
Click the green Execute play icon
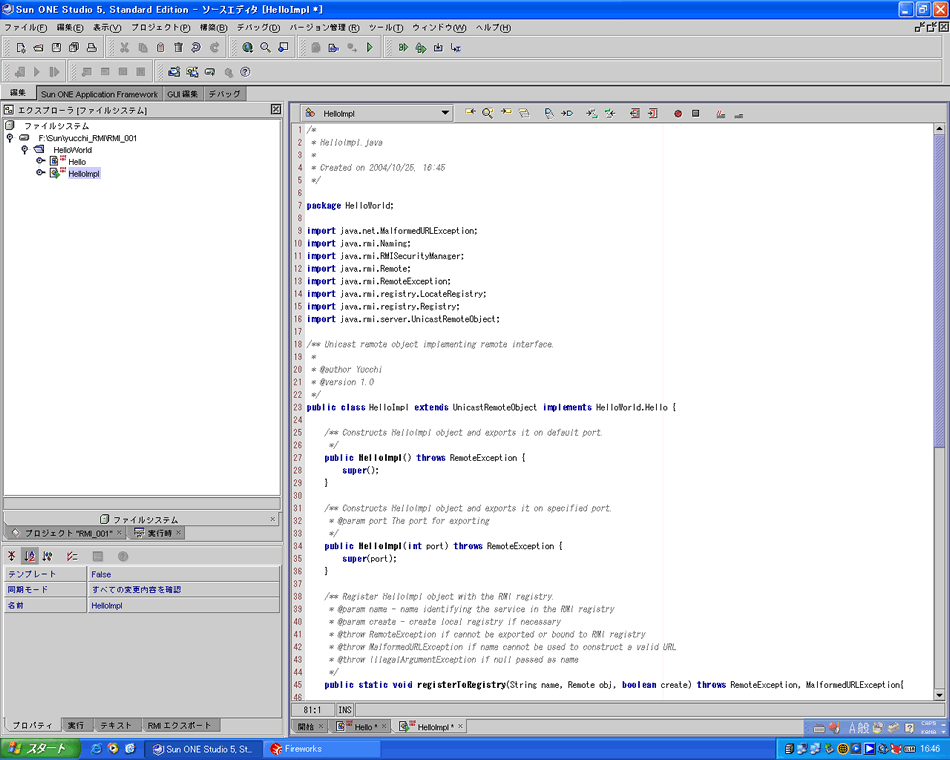click(370, 47)
